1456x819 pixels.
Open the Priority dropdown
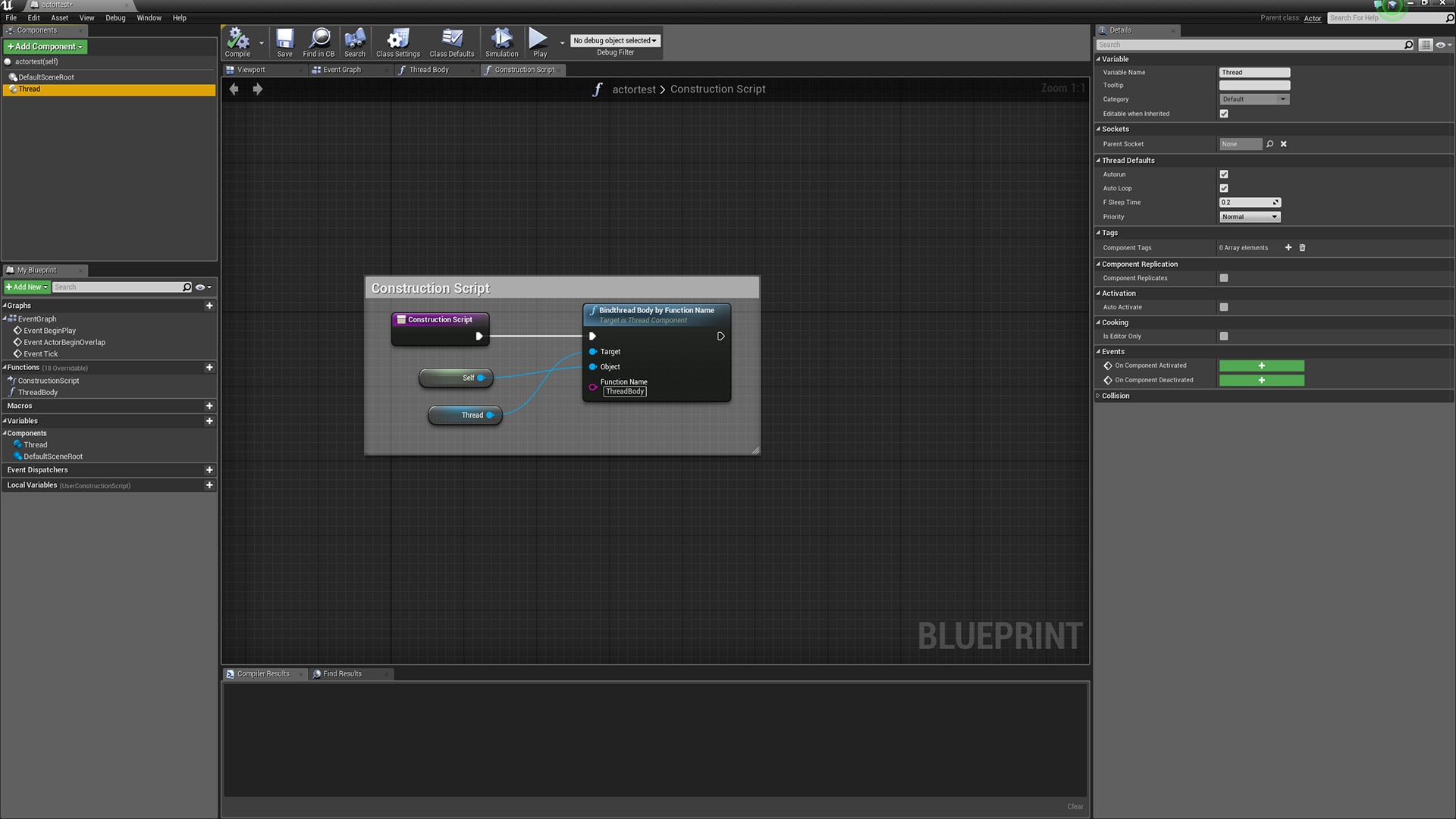[1249, 217]
